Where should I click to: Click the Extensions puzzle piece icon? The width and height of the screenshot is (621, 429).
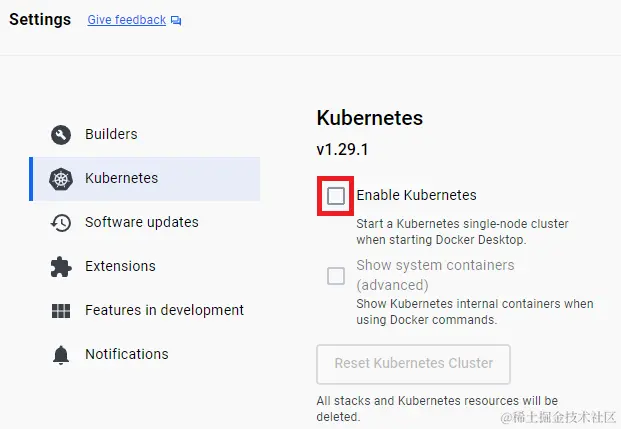coord(61,267)
